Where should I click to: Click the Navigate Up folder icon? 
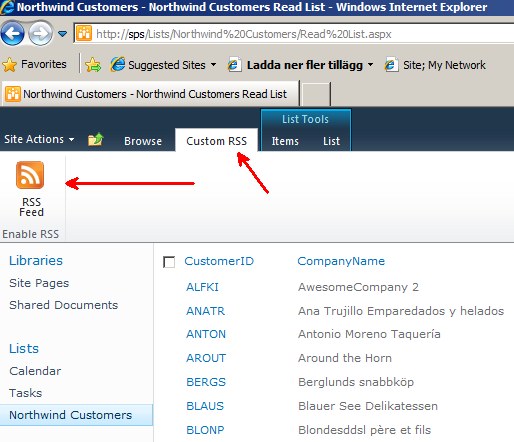[x=96, y=139]
